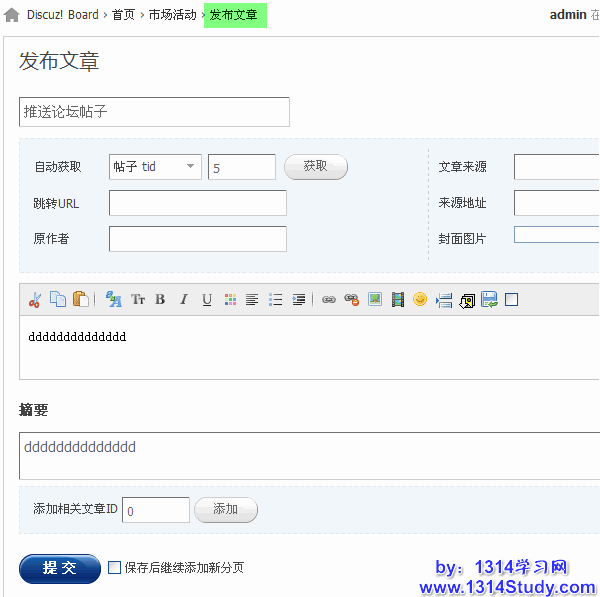600x597 pixels.
Task: Click the 获取 button
Action: pyautogui.click(x=315, y=167)
